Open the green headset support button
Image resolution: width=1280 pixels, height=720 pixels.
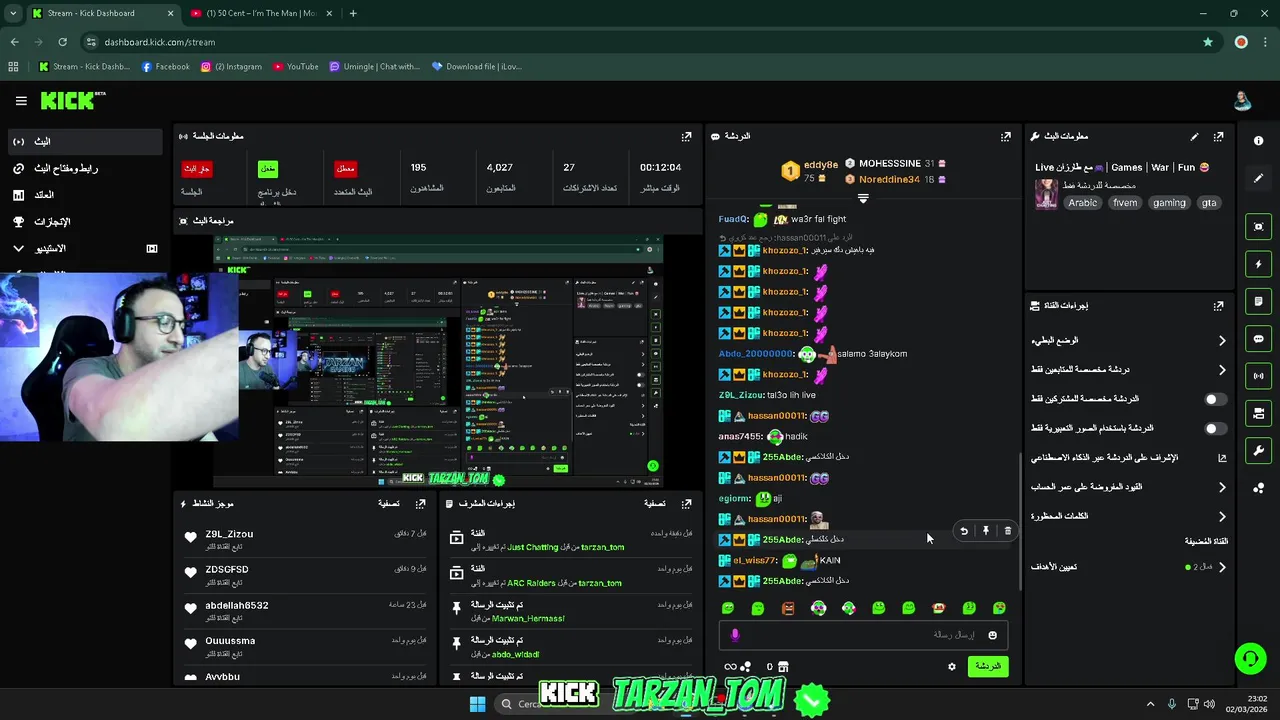[1250, 658]
